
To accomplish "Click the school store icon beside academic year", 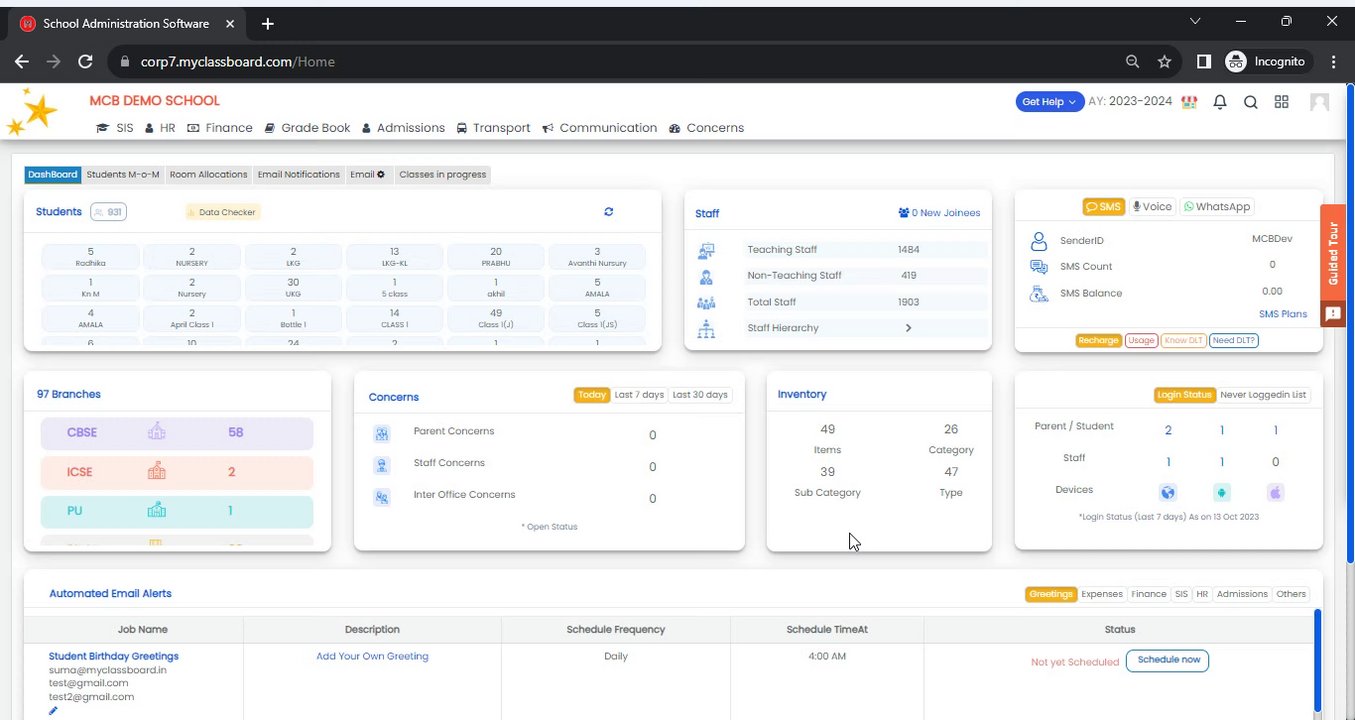I will [x=1189, y=102].
